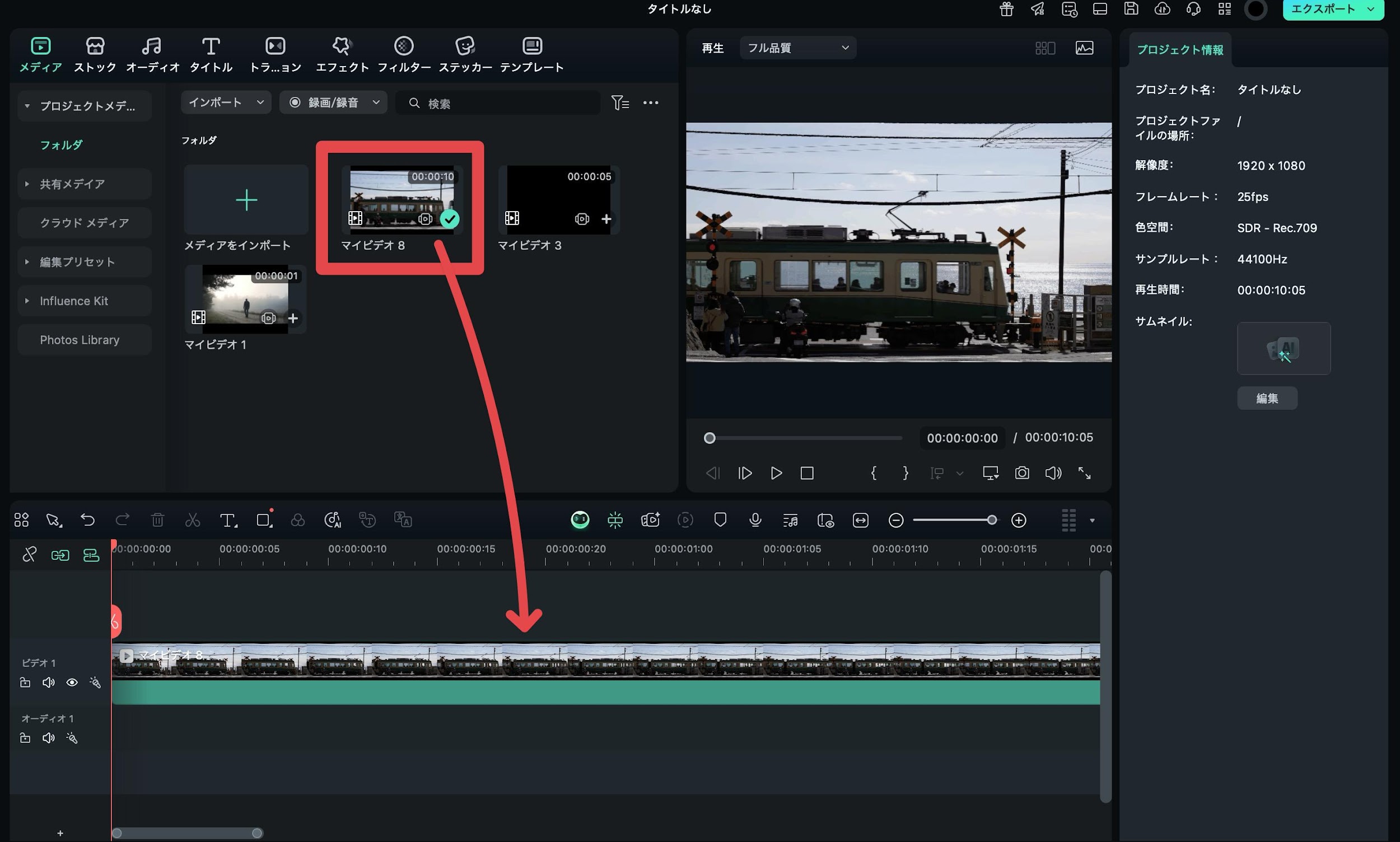
Task: Record voiceover with microphone icon
Action: point(755,520)
